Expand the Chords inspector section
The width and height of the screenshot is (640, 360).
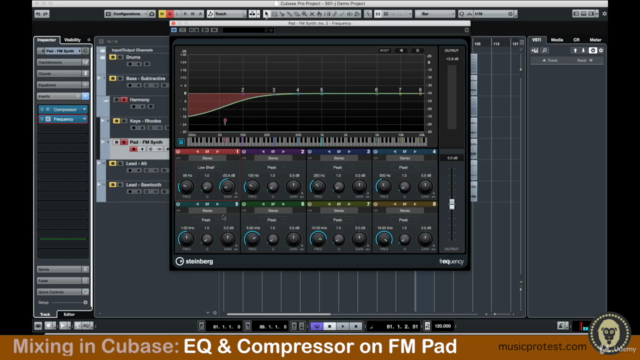[63, 73]
